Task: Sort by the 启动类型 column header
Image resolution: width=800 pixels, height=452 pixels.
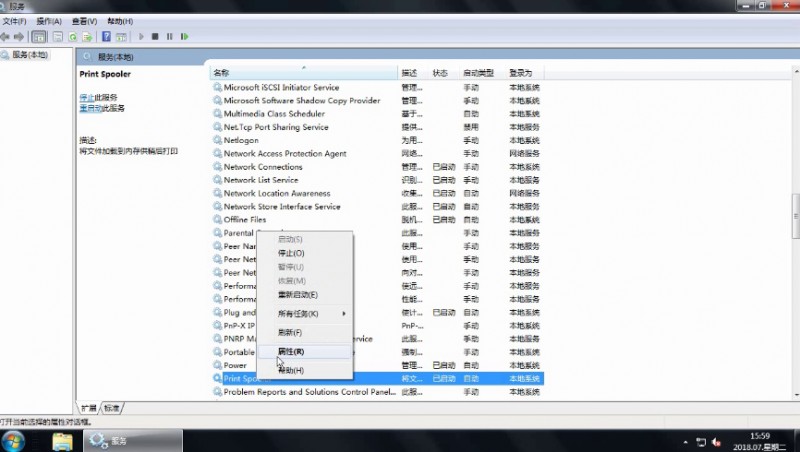Action: (482, 73)
